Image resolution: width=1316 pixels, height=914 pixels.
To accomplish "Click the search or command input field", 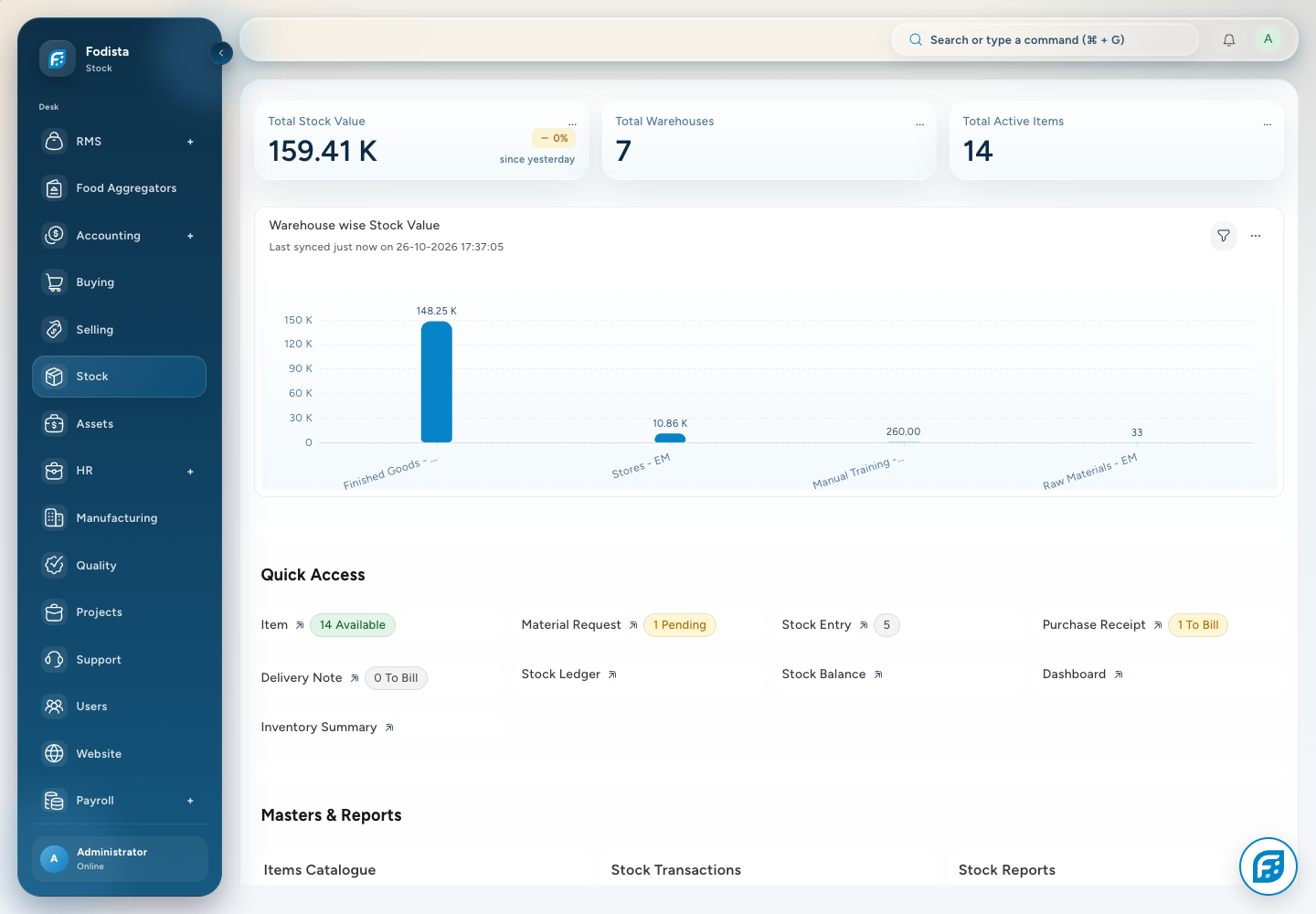I will point(1045,40).
